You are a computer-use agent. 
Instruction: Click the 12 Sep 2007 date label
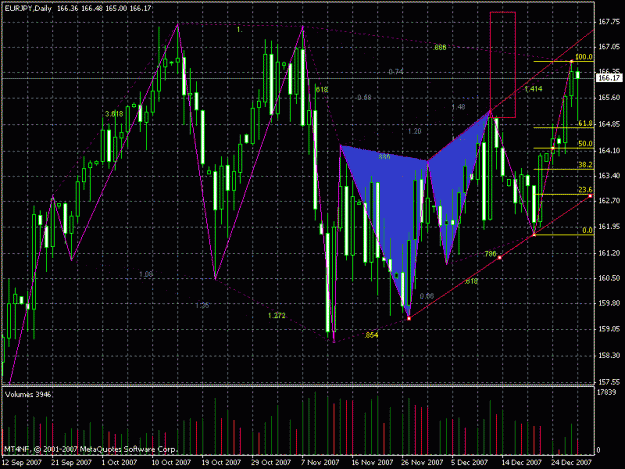pyautogui.click(x=22, y=462)
